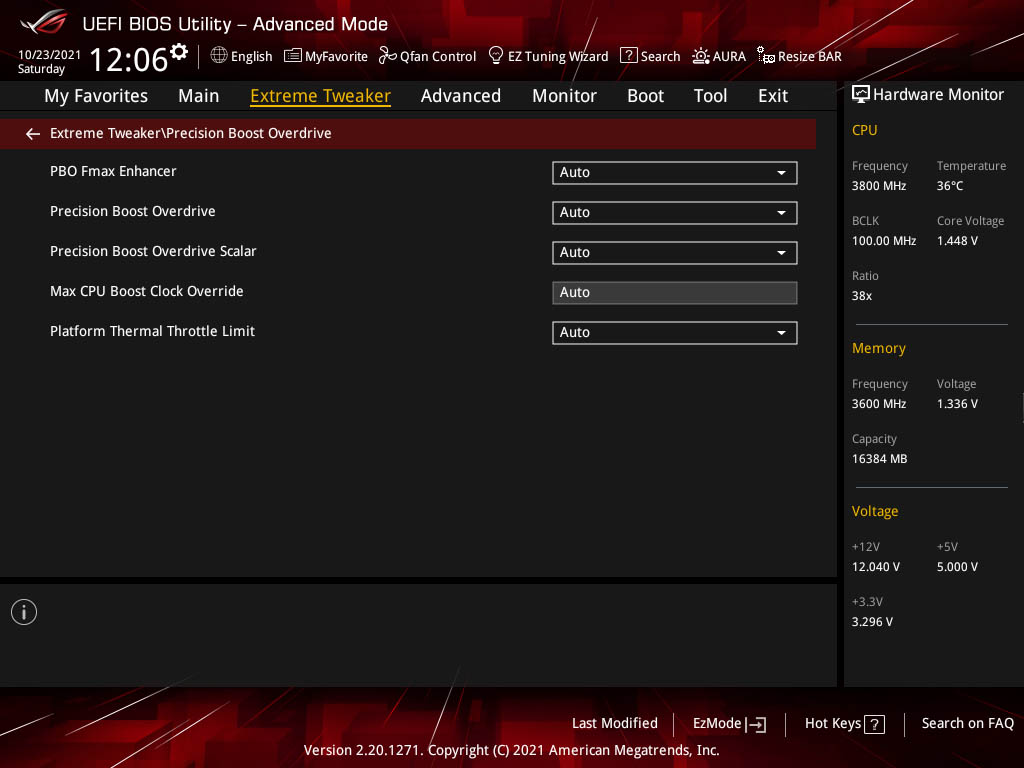Click the Memory section heading
The height and width of the screenshot is (768, 1024).
[x=878, y=348]
